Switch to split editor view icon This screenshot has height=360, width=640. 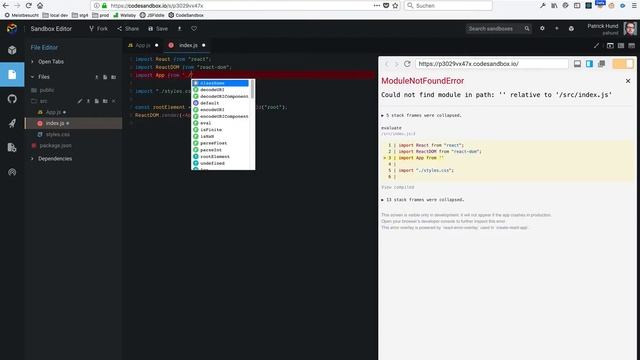coord(621,45)
